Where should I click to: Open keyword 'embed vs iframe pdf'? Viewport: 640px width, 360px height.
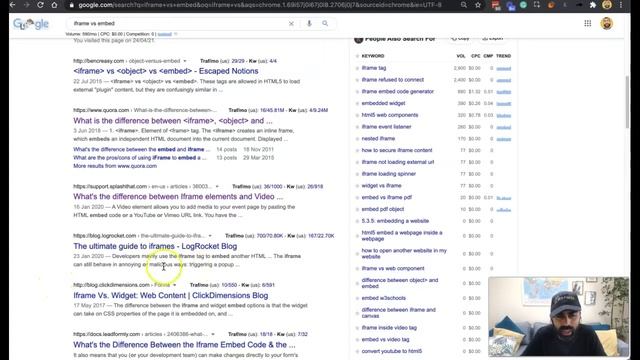(x=387, y=198)
